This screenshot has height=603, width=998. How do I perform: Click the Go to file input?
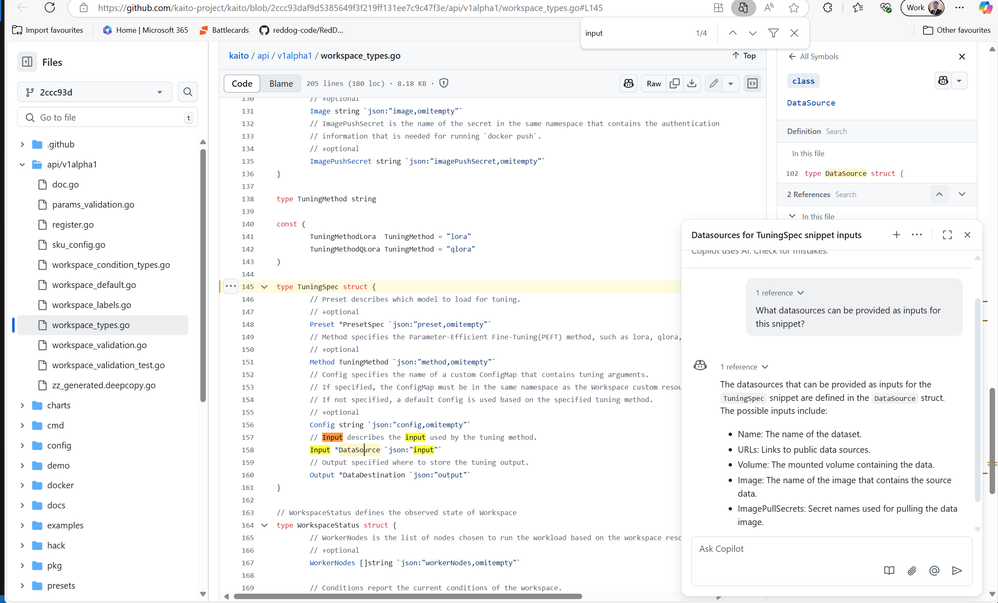pos(108,117)
